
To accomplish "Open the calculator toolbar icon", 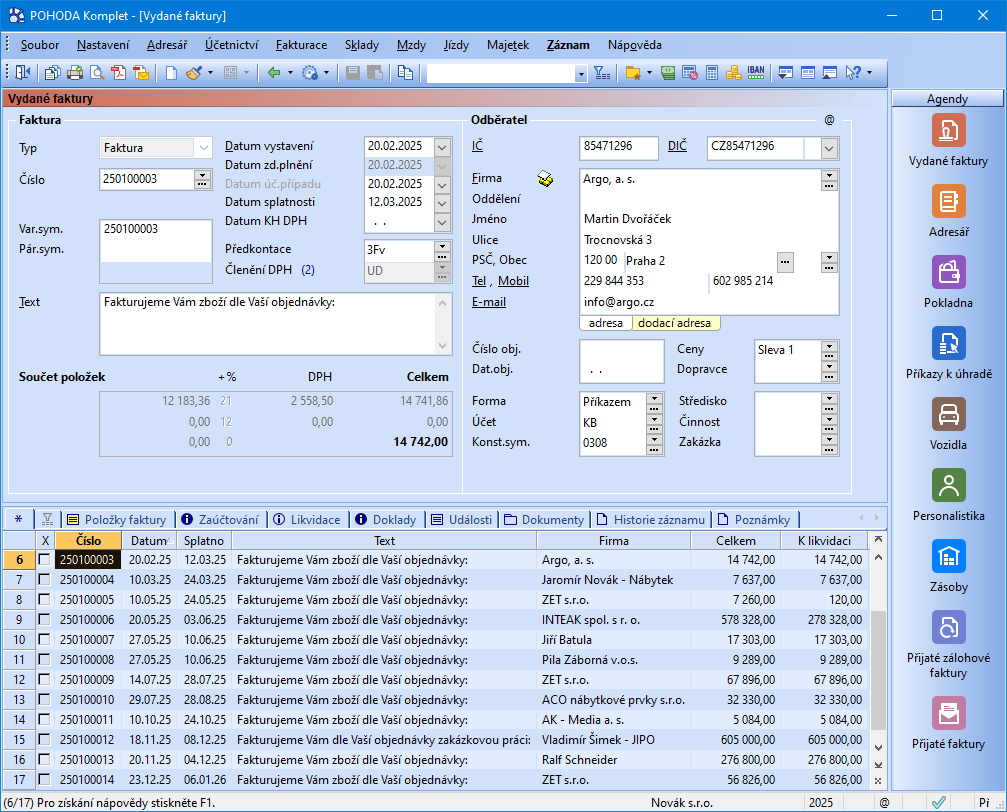I will (712, 73).
